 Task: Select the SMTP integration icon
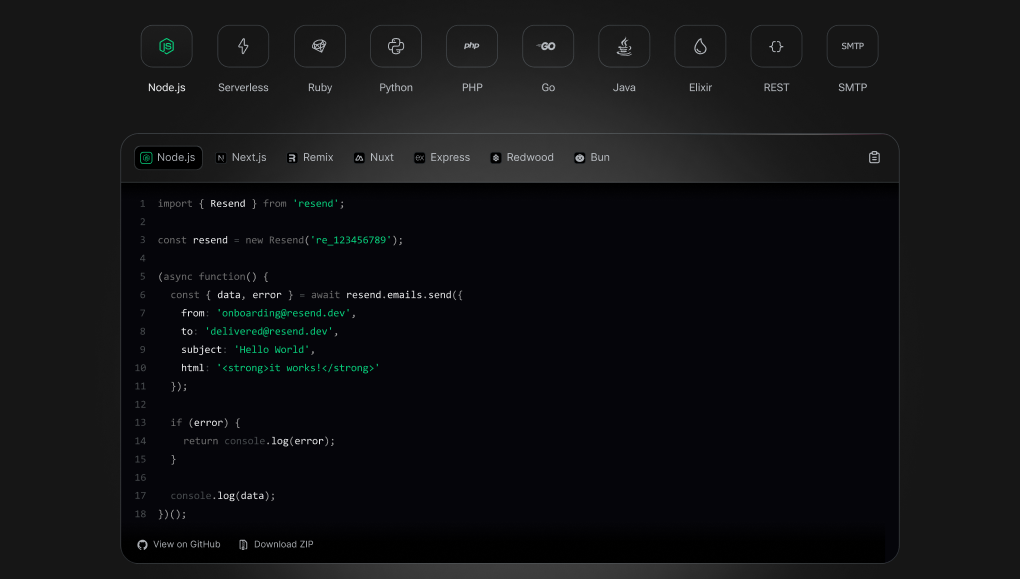852,46
